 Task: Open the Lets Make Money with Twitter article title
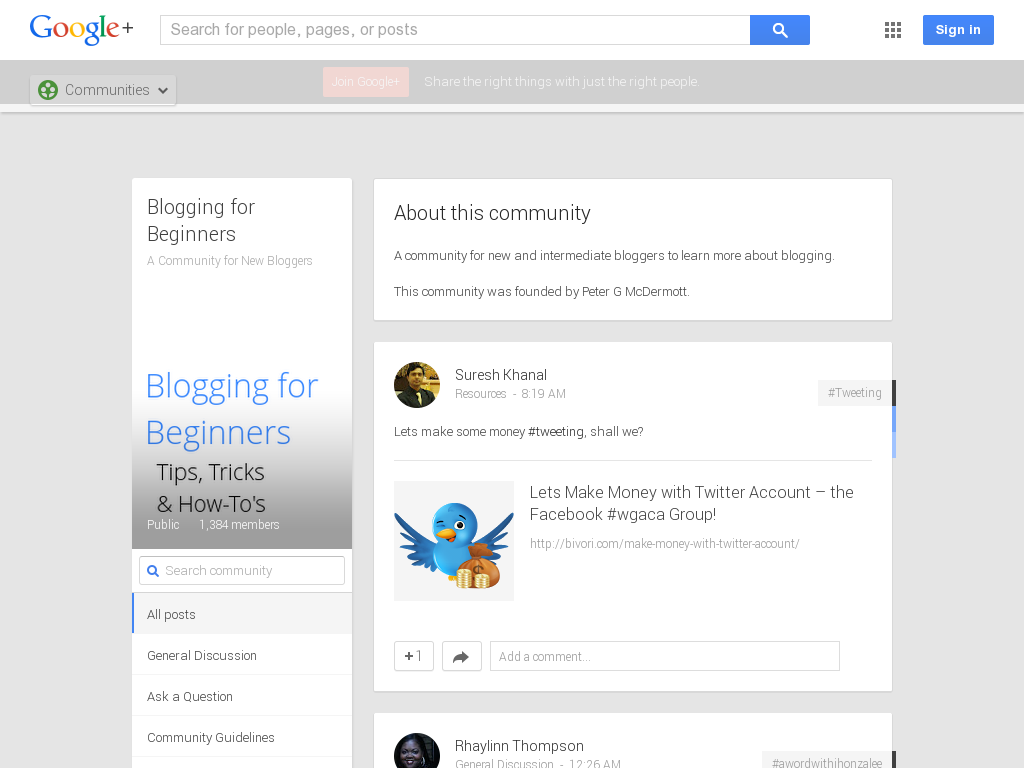pos(692,503)
